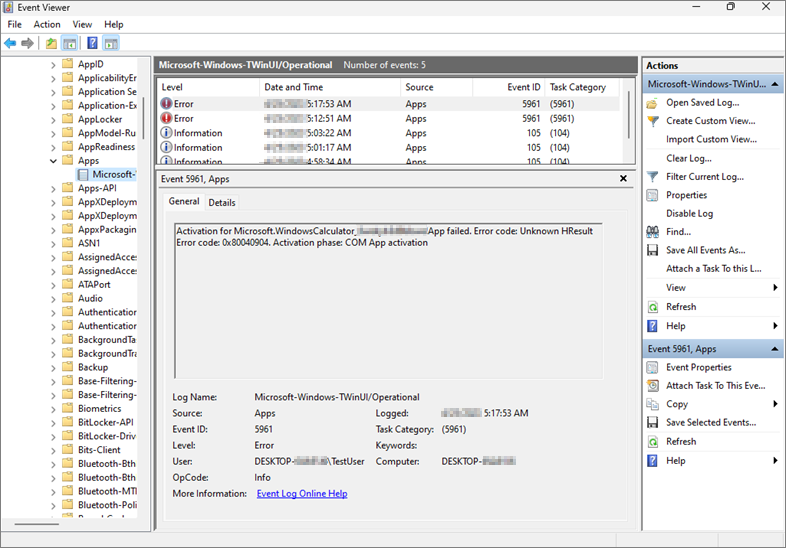Open the Action menu

click(x=47, y=24)
